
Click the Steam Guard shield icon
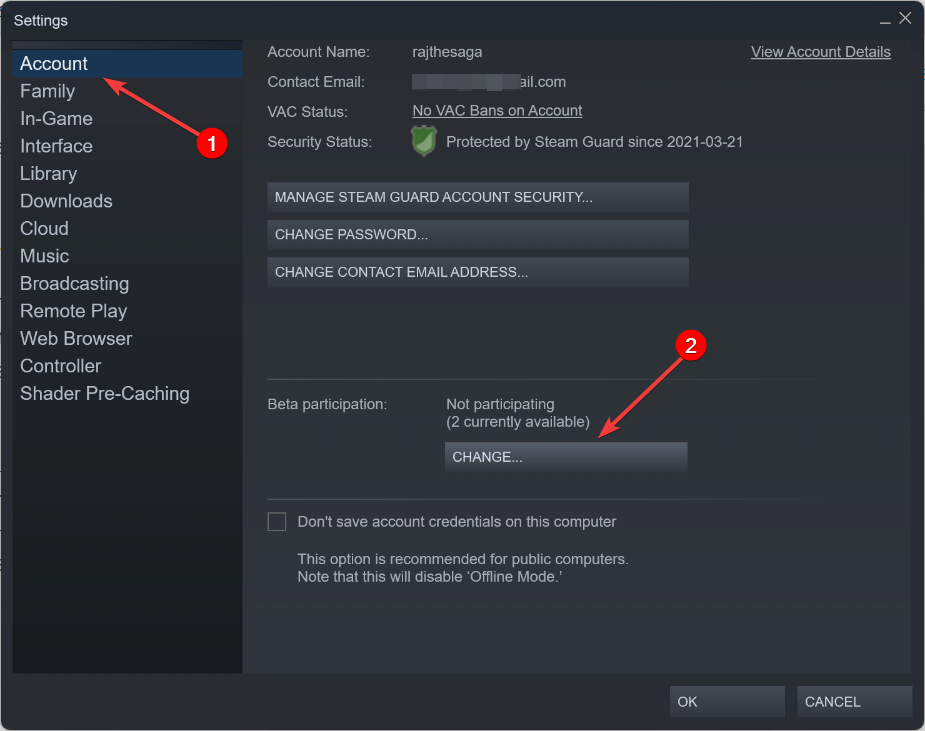click(424, 141)
